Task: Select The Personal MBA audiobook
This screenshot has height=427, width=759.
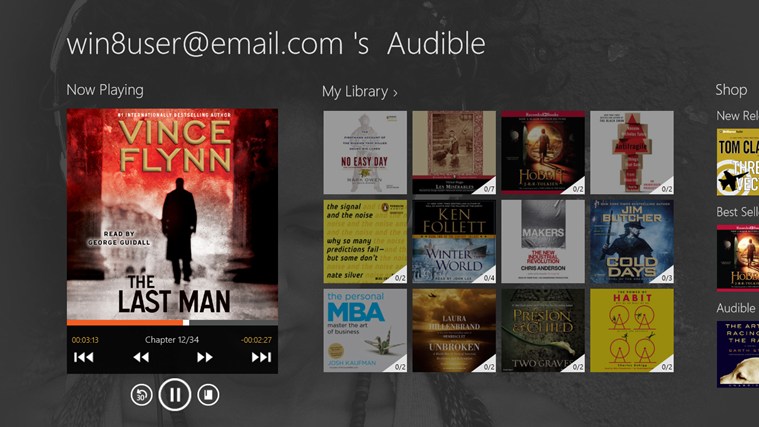Action: (x=365, y=330)
